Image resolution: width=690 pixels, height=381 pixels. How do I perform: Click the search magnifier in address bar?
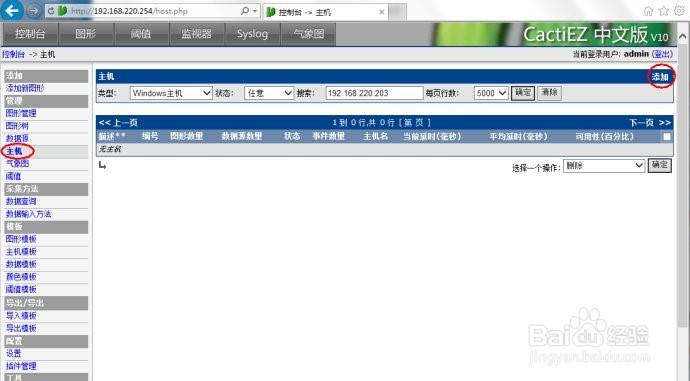click(x=245, y=11)
